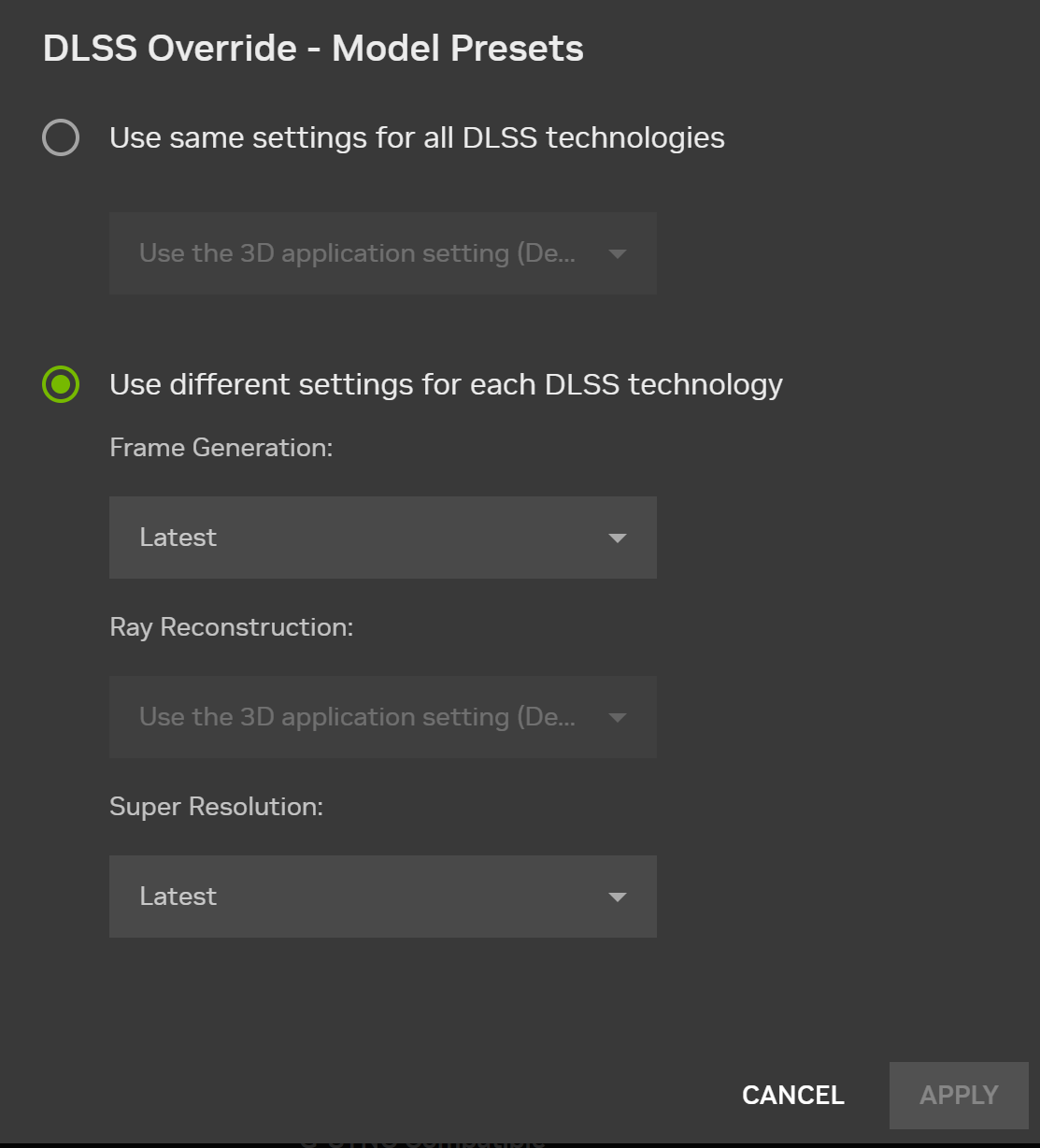
Task: Open the Ray Reconstruction dropdown
Action: (382, 717)
